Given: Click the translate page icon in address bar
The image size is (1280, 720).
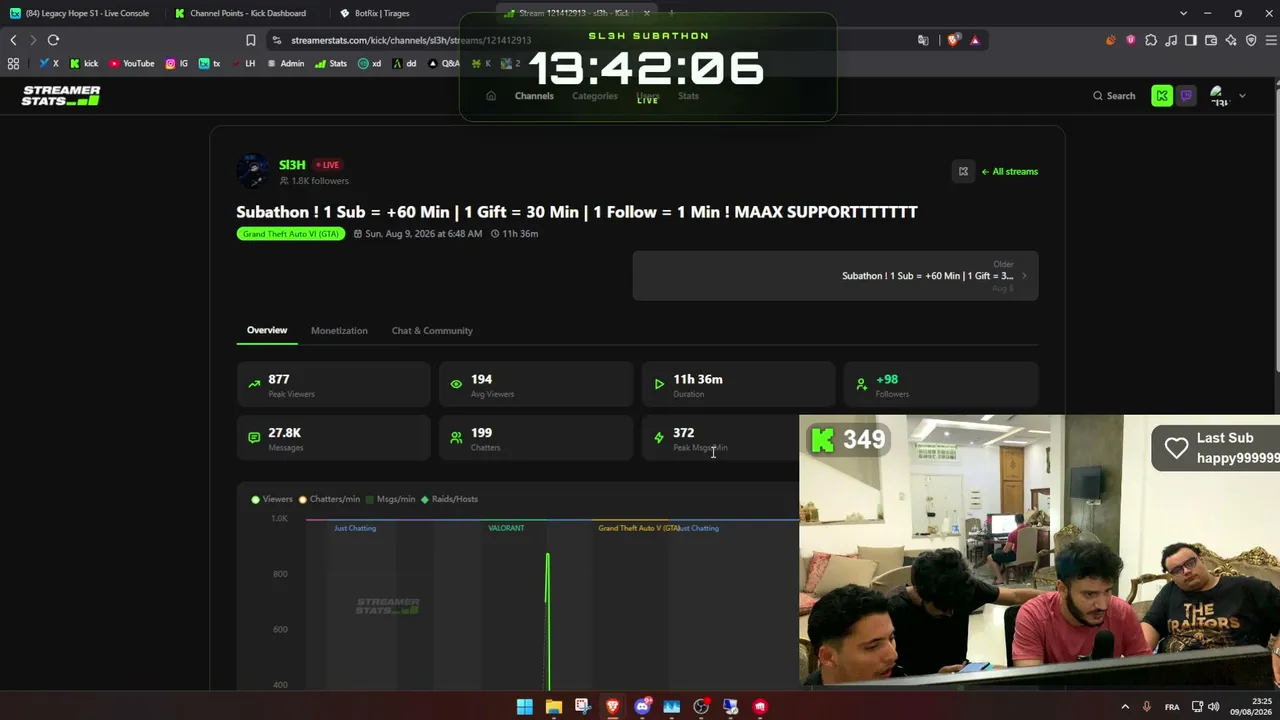Looking at the screenshot, I should coord(923,40).
